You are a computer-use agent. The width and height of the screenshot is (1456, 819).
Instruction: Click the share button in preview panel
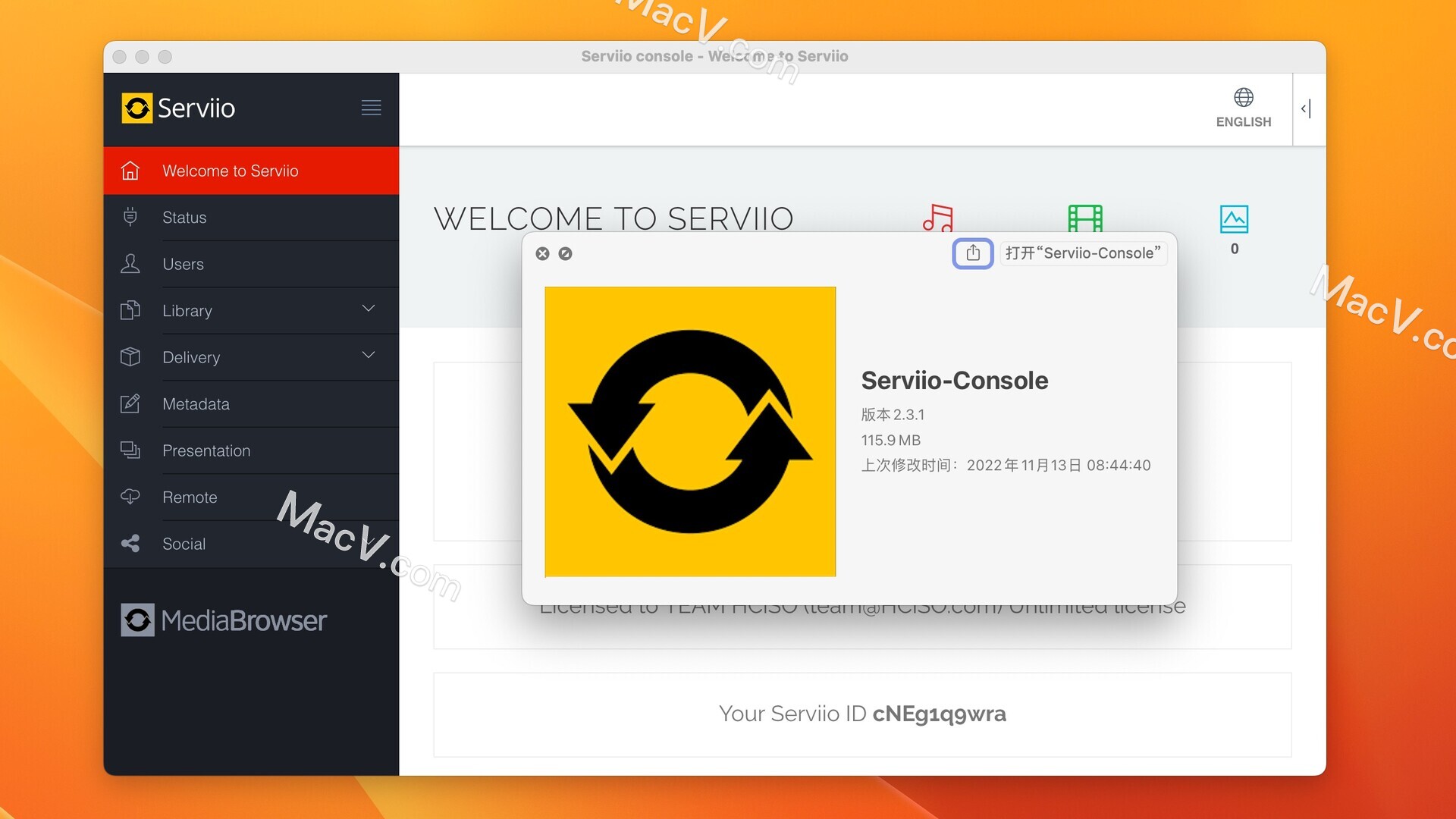pyautogui.click(x=973, y=253)
